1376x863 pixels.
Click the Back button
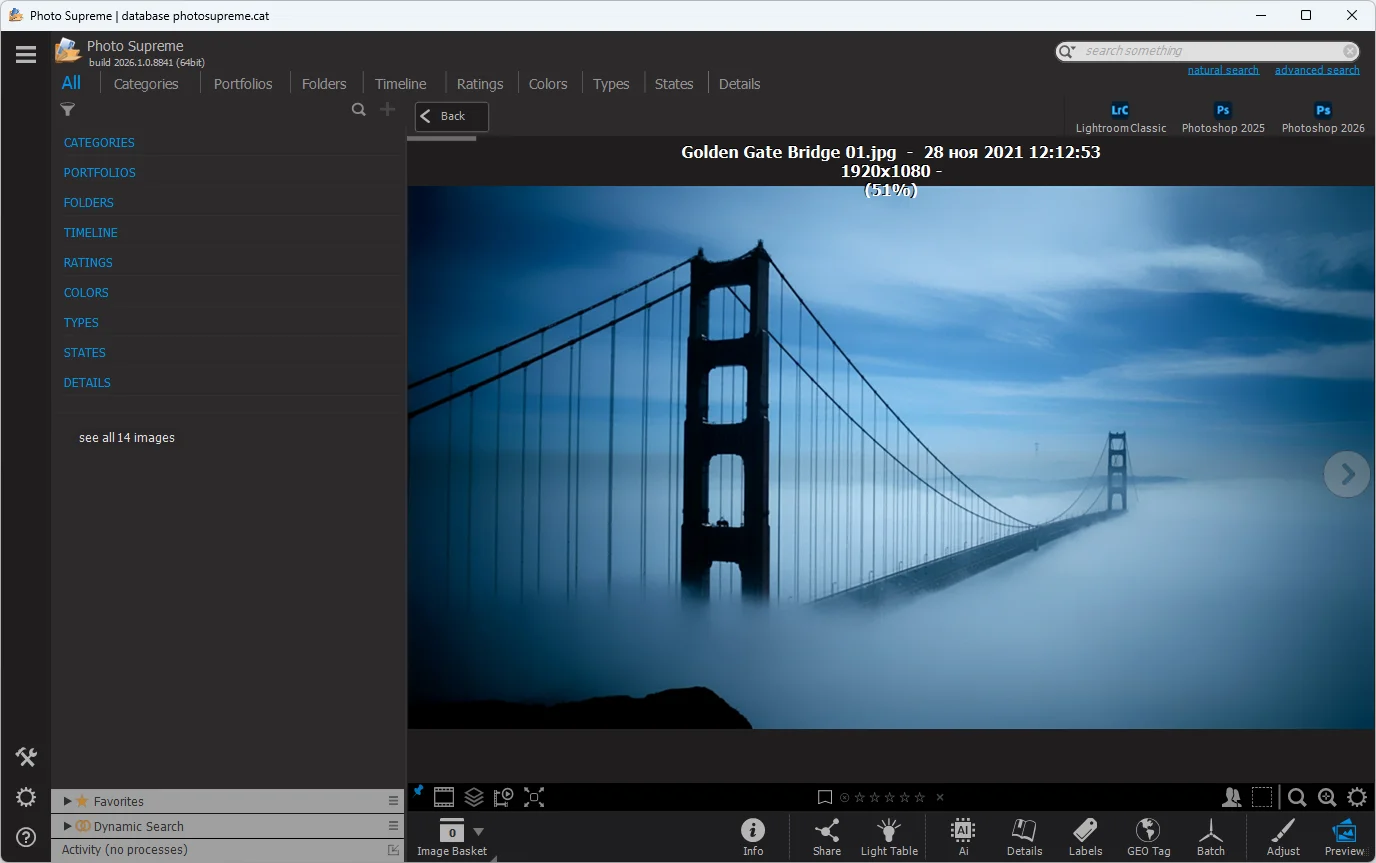point(452,116)
